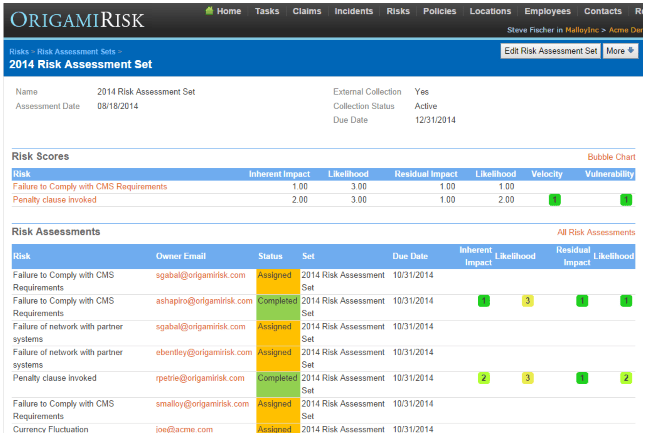Click green Inherent Impact 1 badge in ashapiro row
The image size is (646, 436).
[x=484, y=301]
